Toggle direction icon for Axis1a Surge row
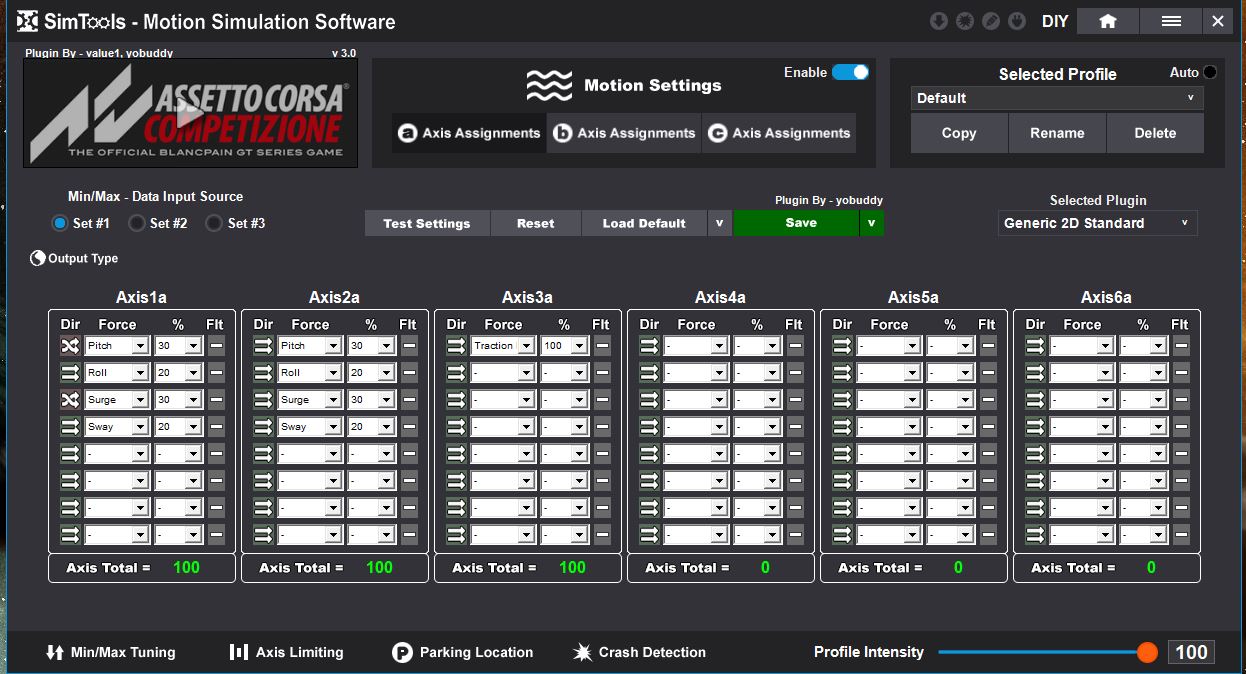Viewport: 1246px width, 674px height. [69, 399]
